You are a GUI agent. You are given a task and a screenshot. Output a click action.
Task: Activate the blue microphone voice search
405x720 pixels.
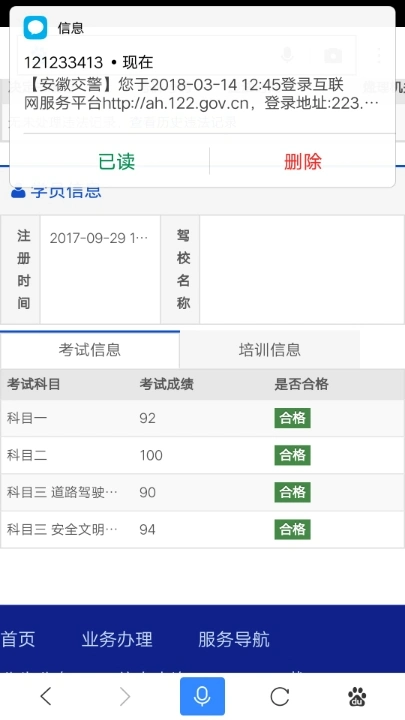(202, 696)
